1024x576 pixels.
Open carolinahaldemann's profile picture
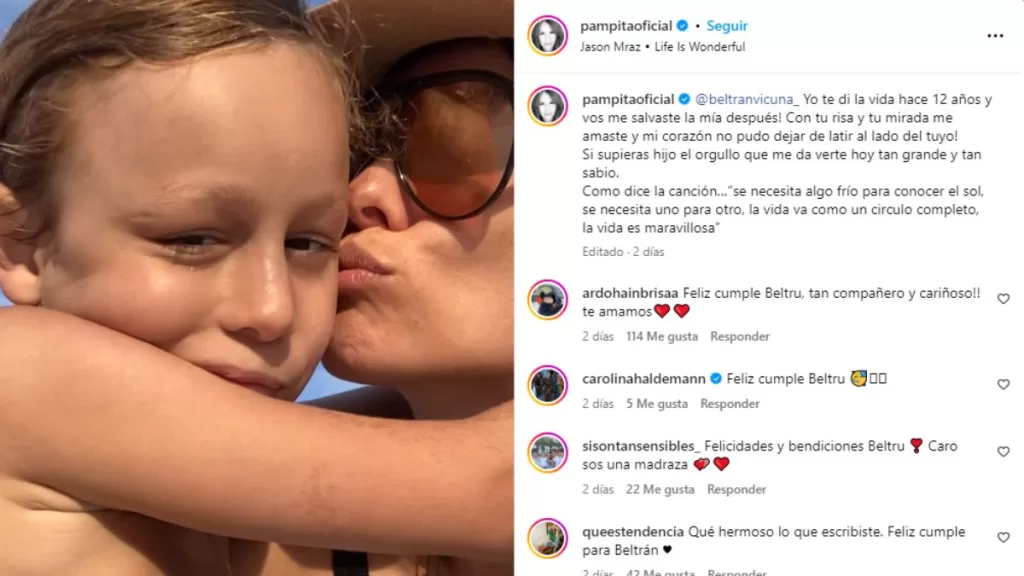coord(547,385)
